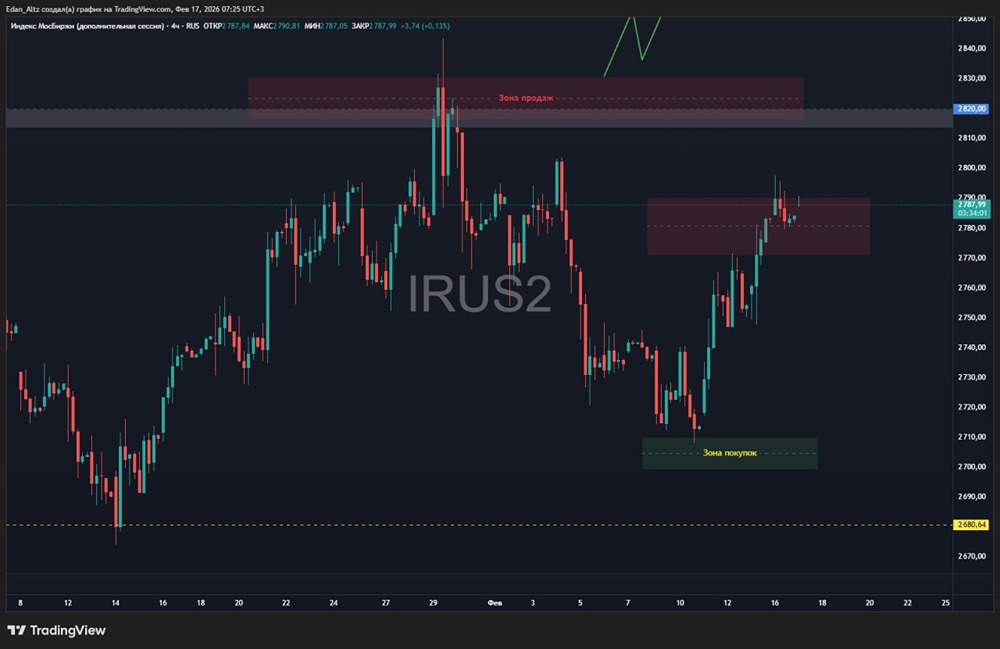
Task: Click the date label 14 on time axis
Action: 115,602
